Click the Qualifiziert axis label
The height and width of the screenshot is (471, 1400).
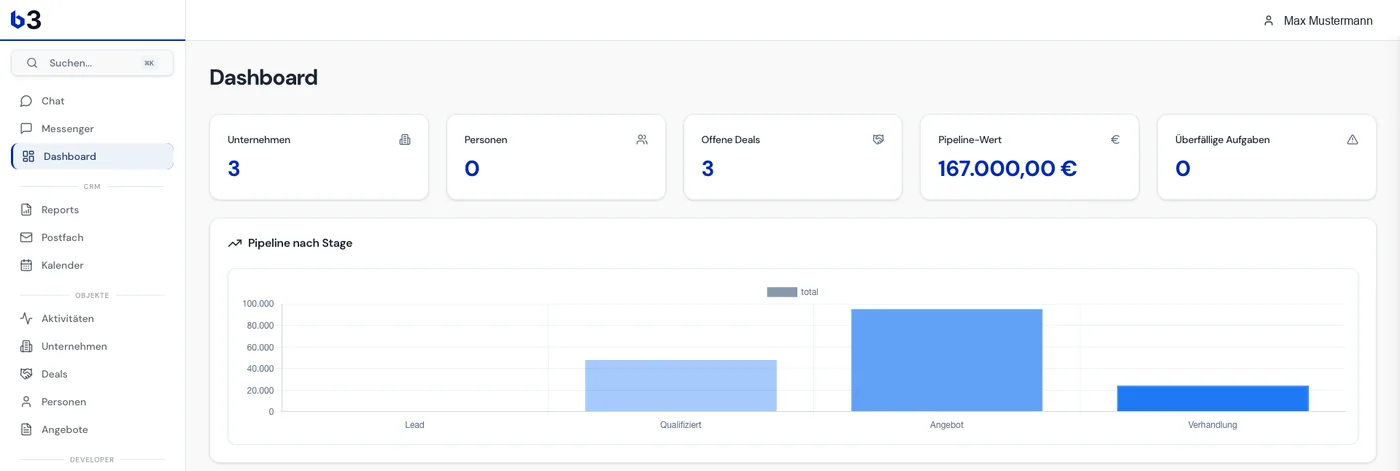tap(681, 425)
